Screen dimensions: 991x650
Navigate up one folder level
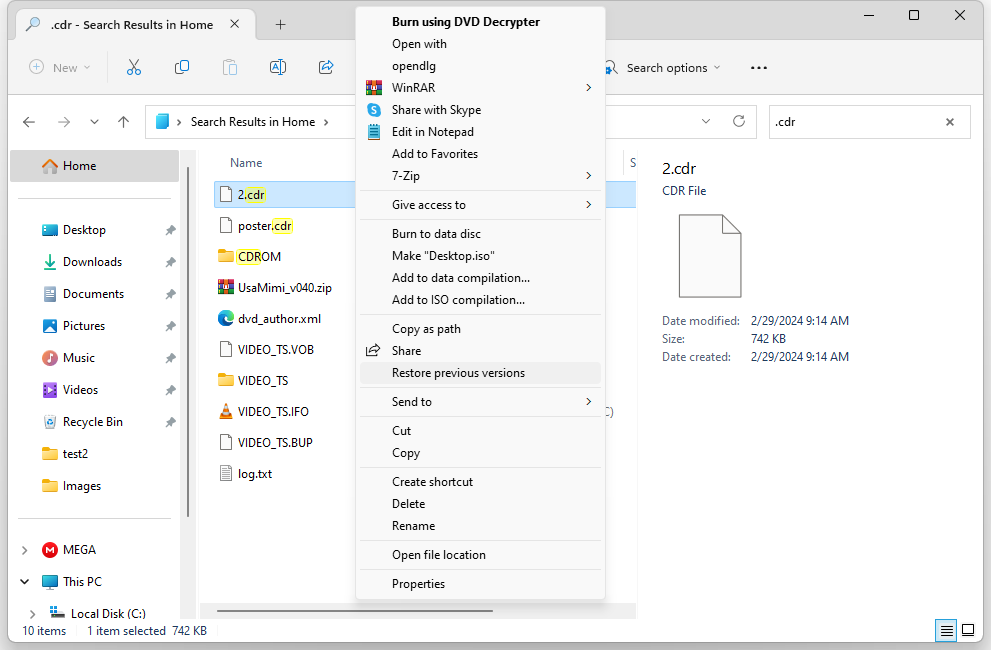123,121
